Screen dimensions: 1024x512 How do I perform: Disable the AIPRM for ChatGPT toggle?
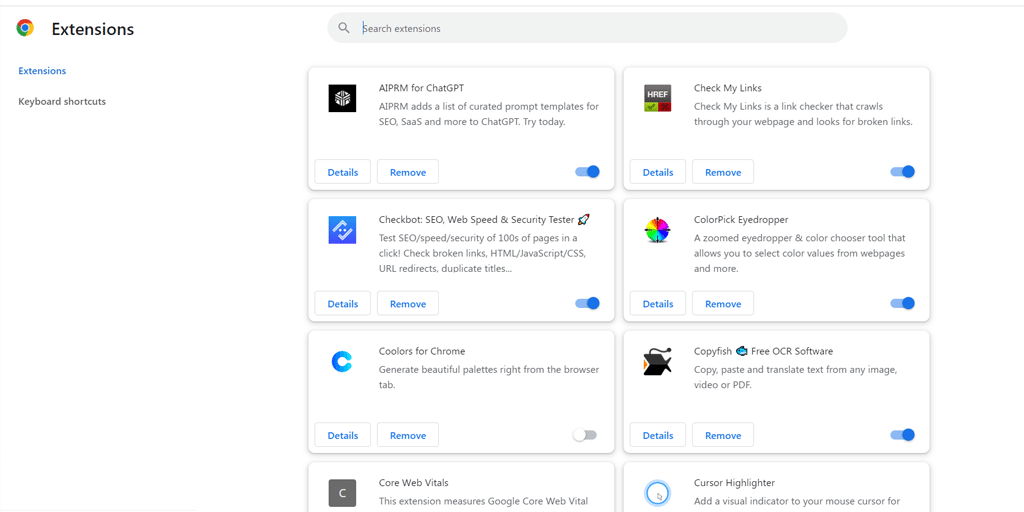pos(588,172)
